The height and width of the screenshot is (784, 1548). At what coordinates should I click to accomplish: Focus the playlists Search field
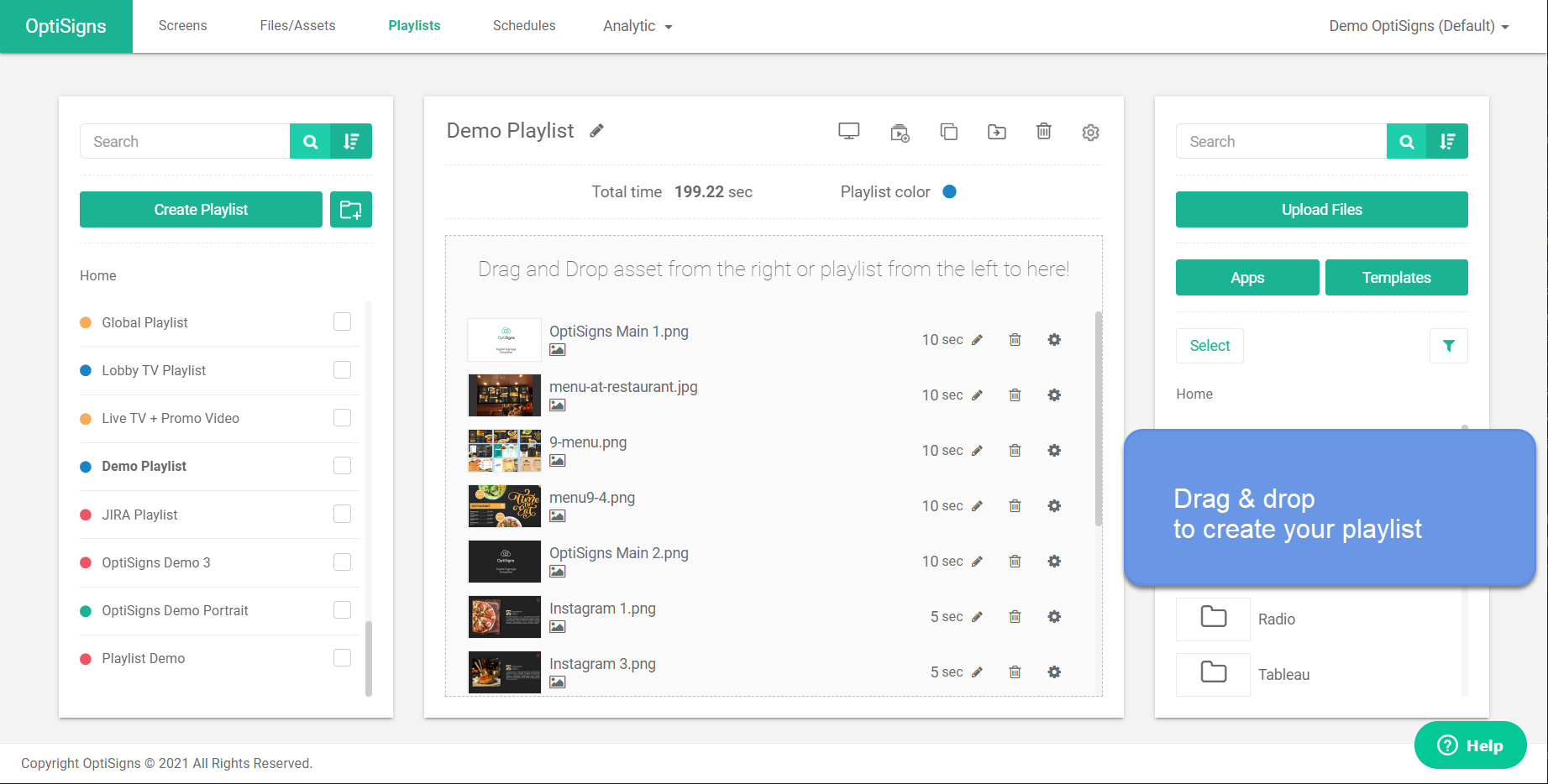tap(185, 141)
